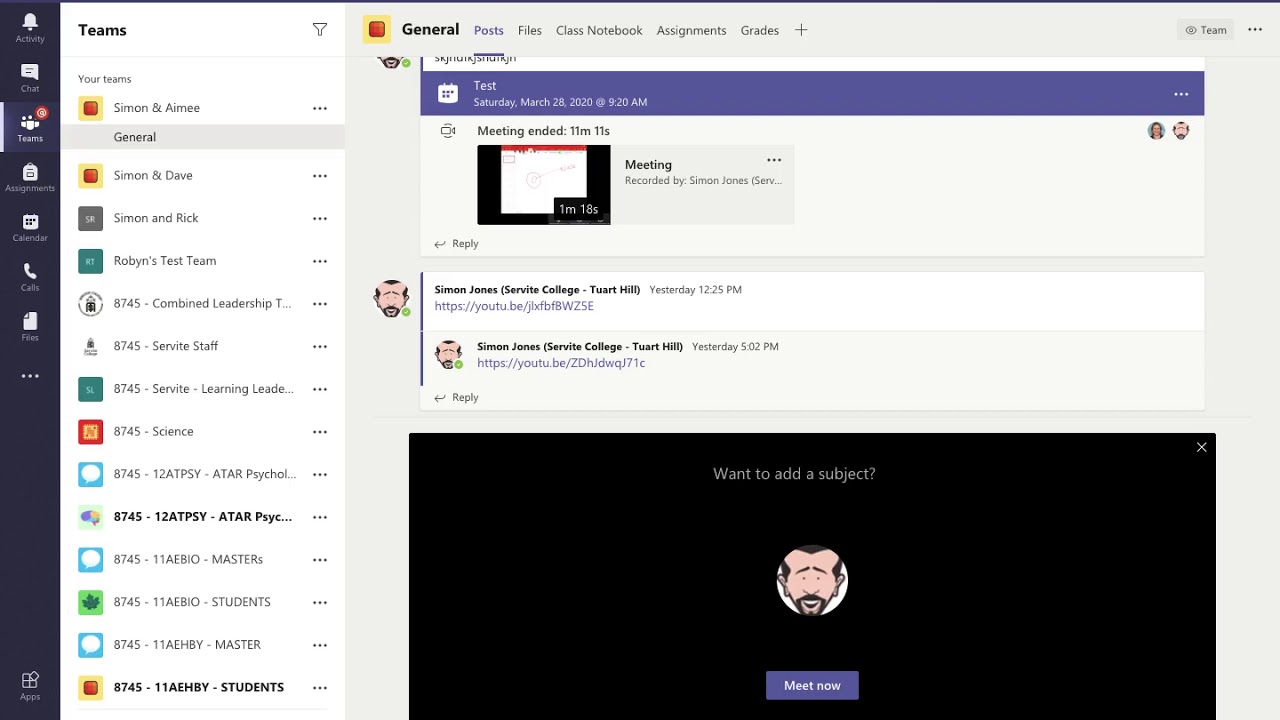Open the youtu.be/jlxfbfBWZ5E link
This screenshot has width=1280, height=720.
(x=514, y=306)
